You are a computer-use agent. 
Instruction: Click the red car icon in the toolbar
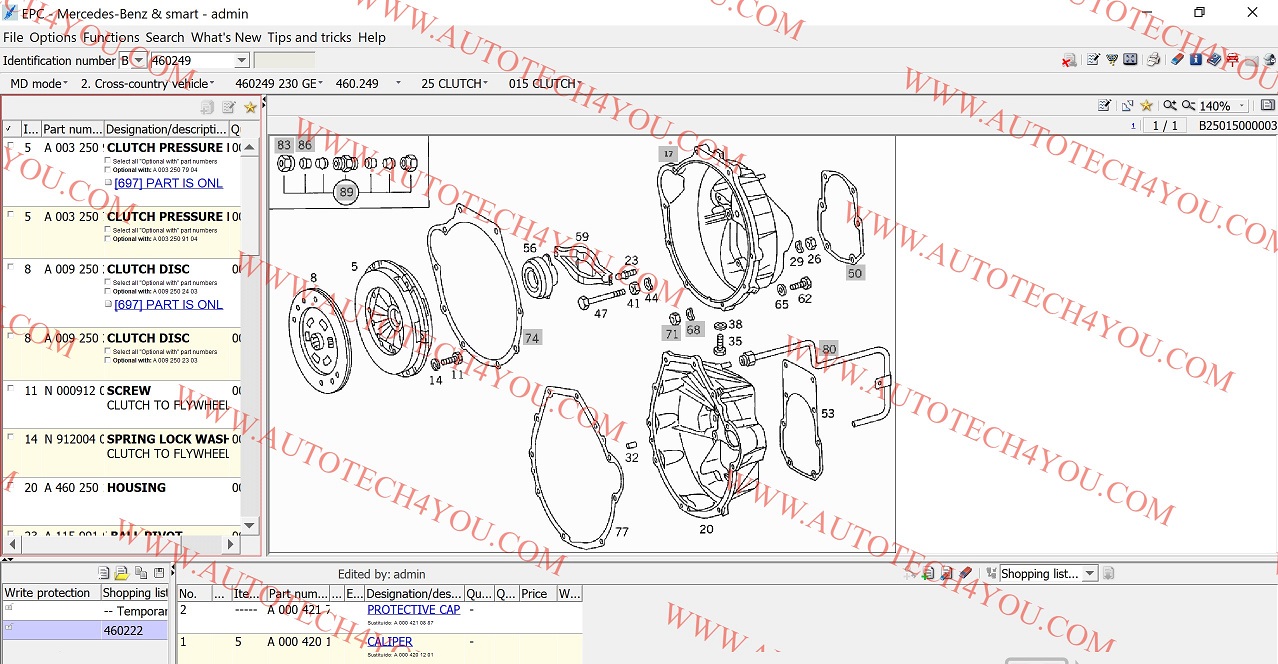tap(1232, 60)
